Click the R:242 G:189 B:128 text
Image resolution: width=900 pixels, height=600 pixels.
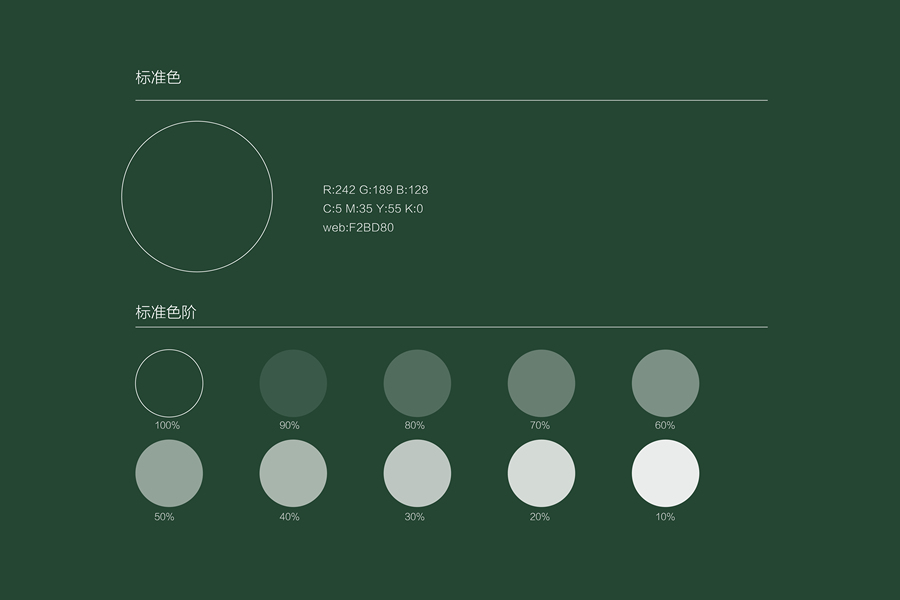pyautogui.click(x=375, y=189)
